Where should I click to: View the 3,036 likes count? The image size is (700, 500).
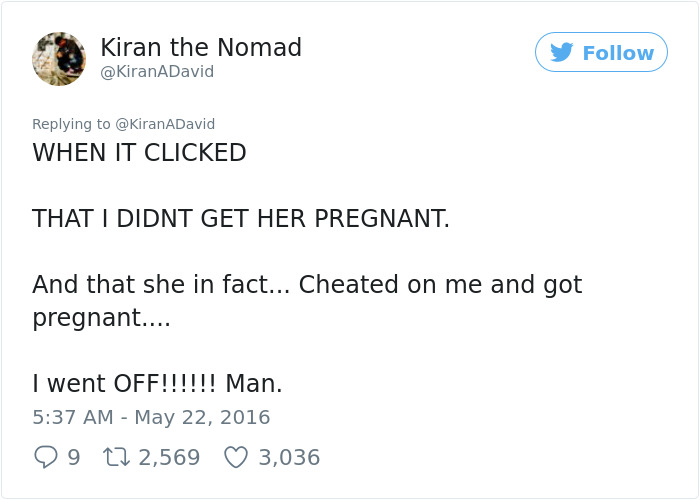coord(289,457)
